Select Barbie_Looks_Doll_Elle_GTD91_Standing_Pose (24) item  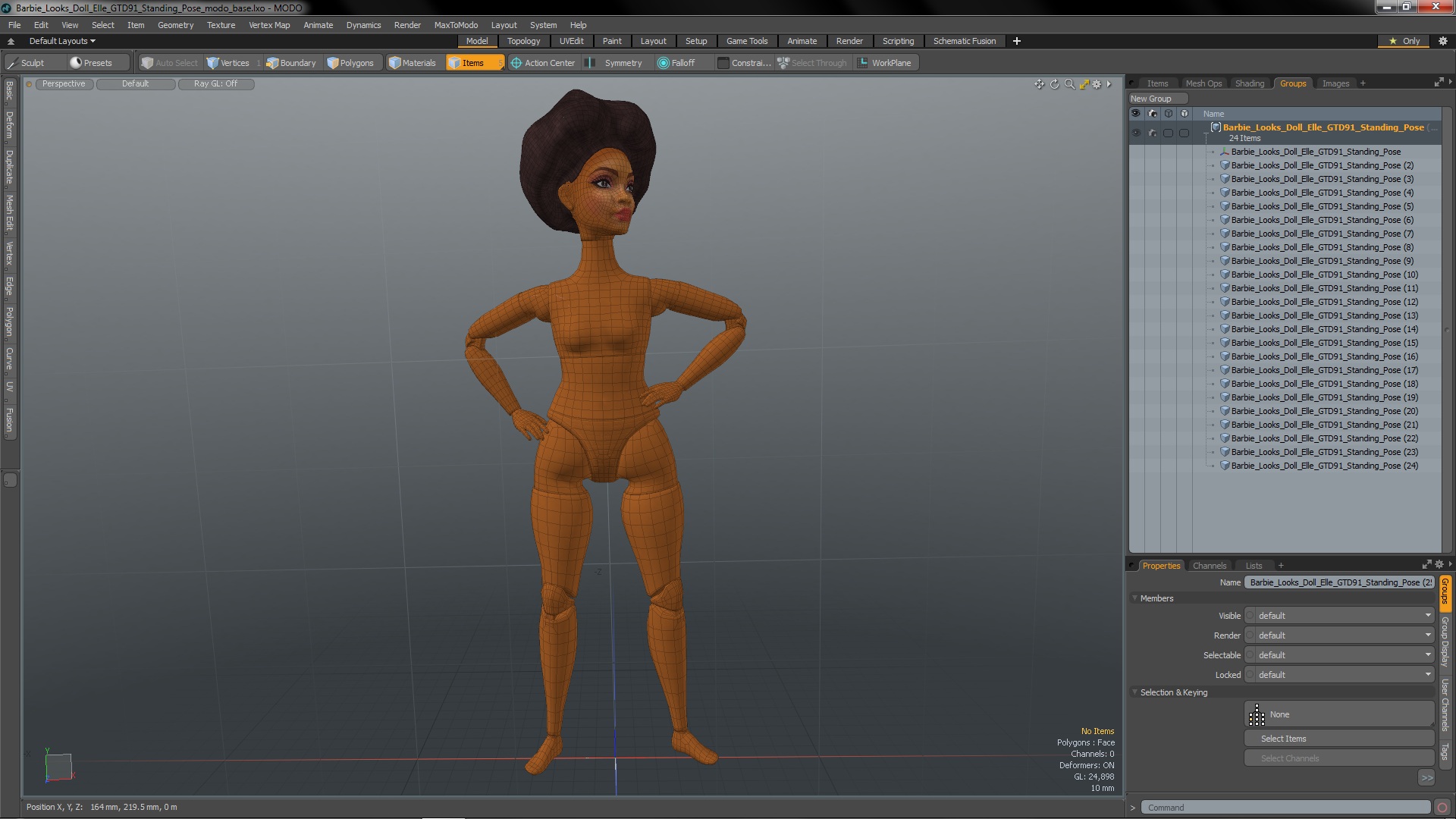(x=1324, y=466)
